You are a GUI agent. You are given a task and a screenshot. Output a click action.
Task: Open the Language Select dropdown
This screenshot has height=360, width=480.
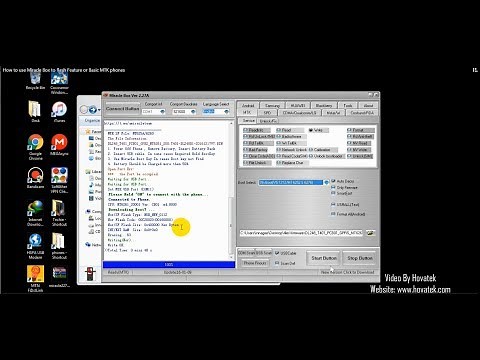(227, 112)
